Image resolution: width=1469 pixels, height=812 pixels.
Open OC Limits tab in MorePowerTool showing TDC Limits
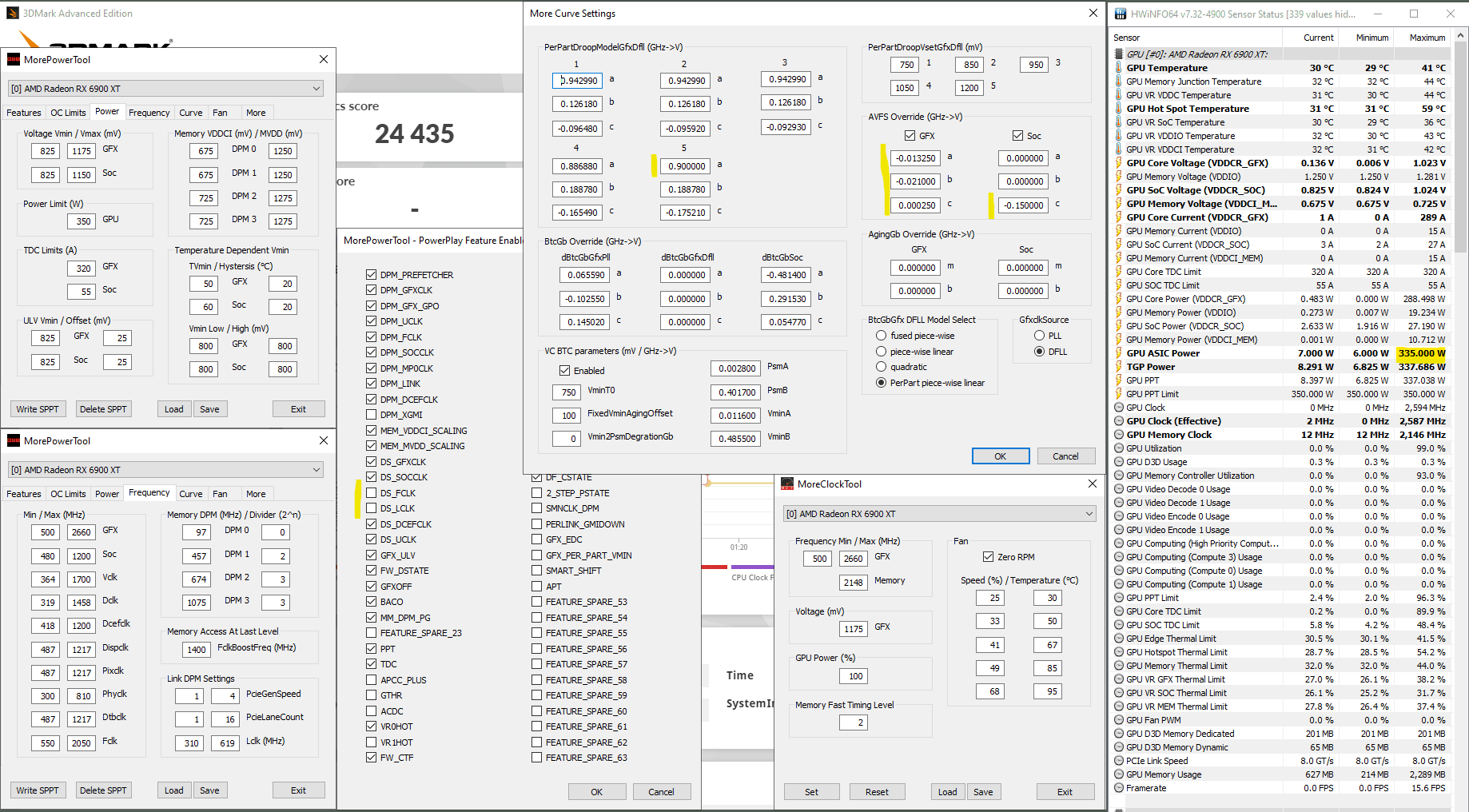(68, 113)
